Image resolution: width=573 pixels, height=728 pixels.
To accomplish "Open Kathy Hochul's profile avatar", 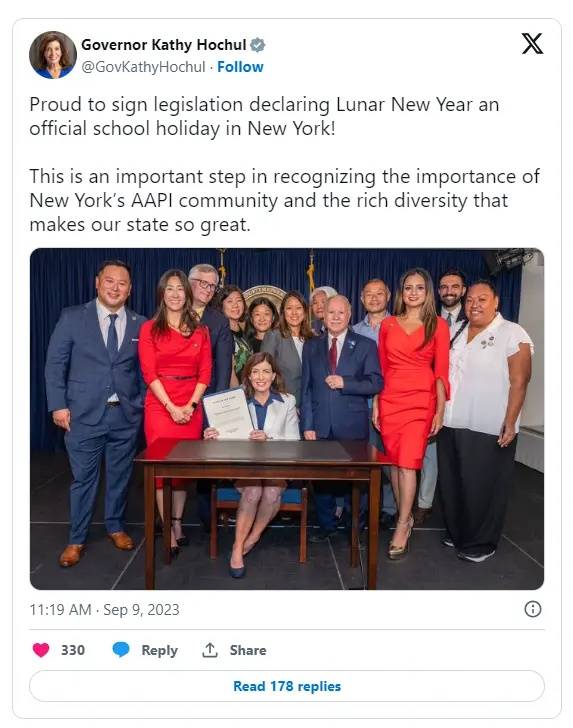I will 52,55.
